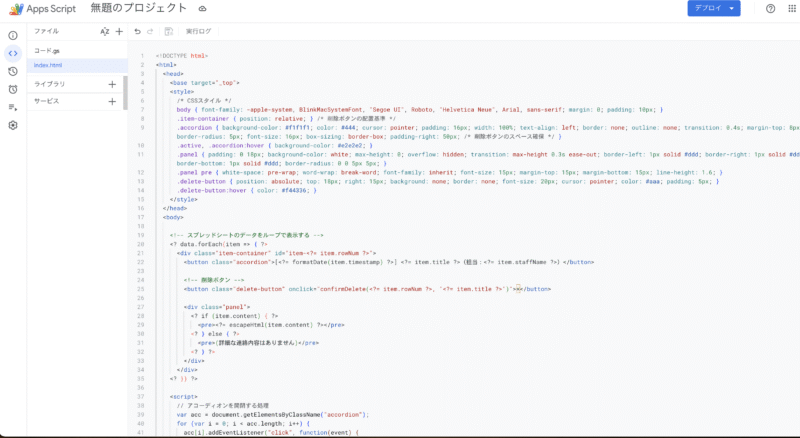The width and height of the screenshot is (800, 438).
Task: Add a library with the ライブラリ plus
Action: pyautogui.click(x=112, y=84)
